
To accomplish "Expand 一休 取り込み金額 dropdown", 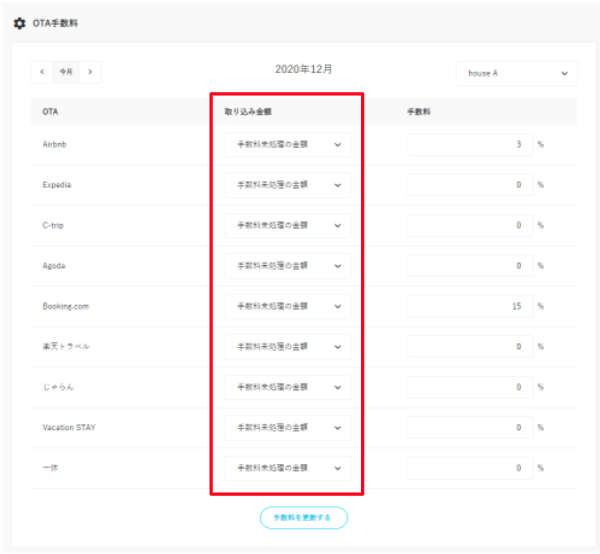I will 287,468.
